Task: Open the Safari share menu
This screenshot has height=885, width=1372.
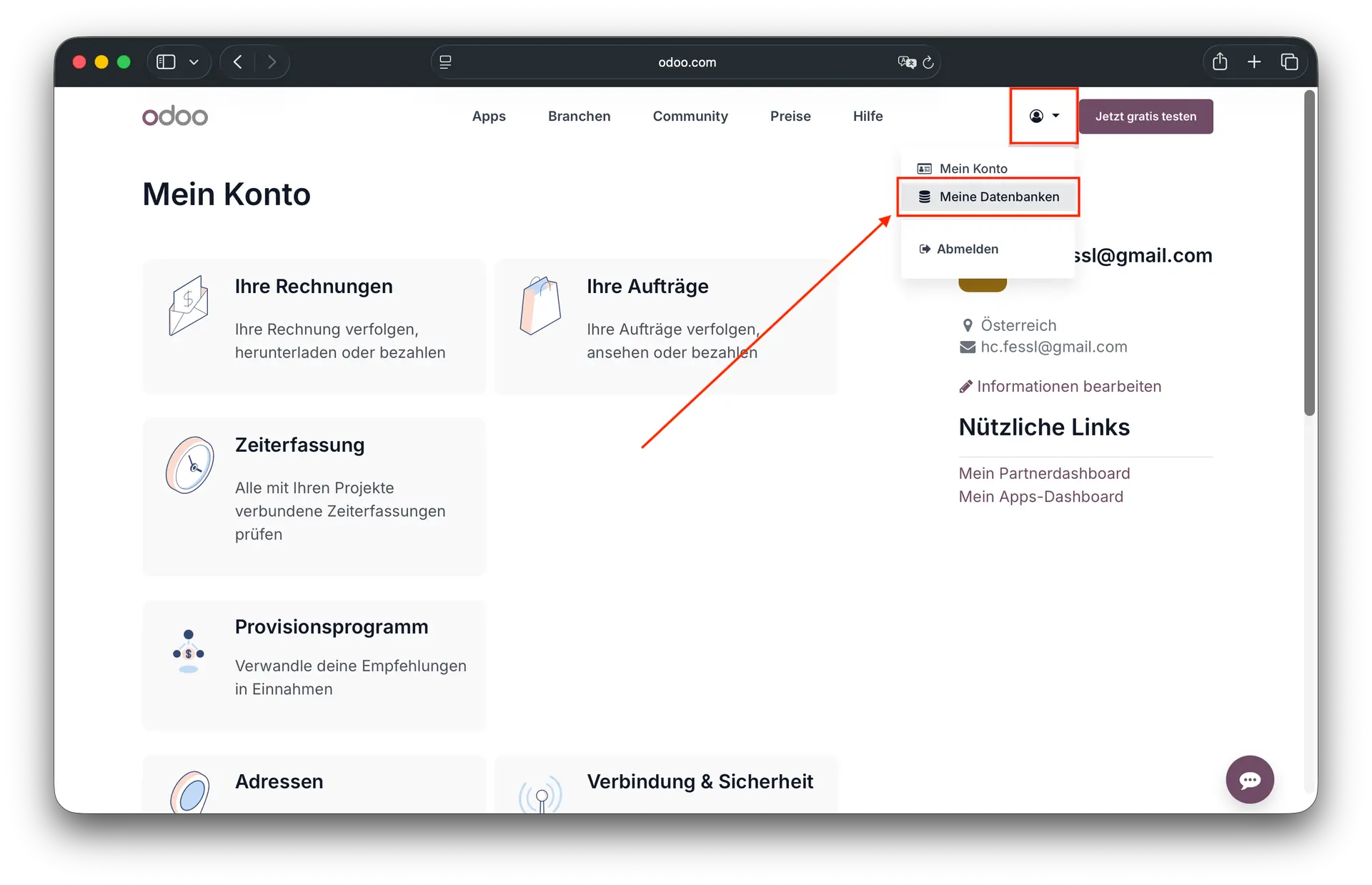Action: 1220,62
